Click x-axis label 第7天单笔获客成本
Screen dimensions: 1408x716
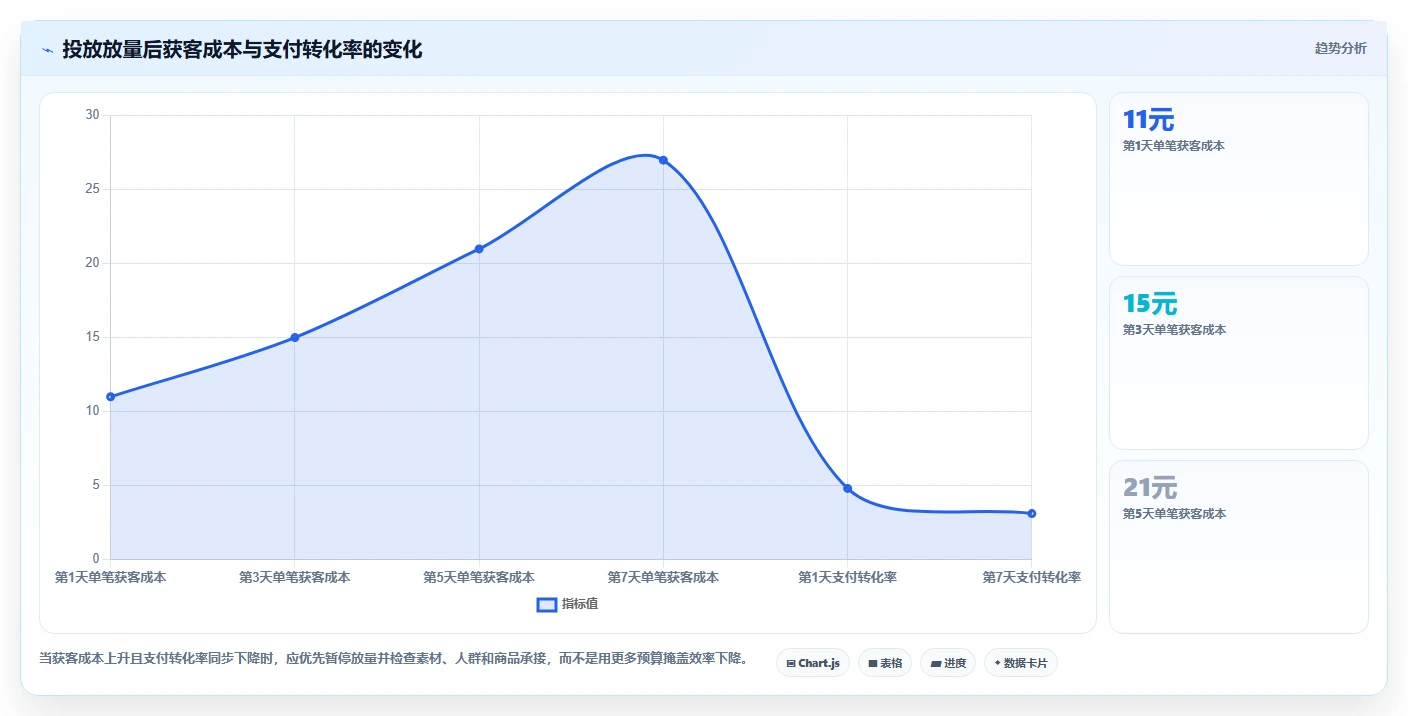click(x=663, y=577)
